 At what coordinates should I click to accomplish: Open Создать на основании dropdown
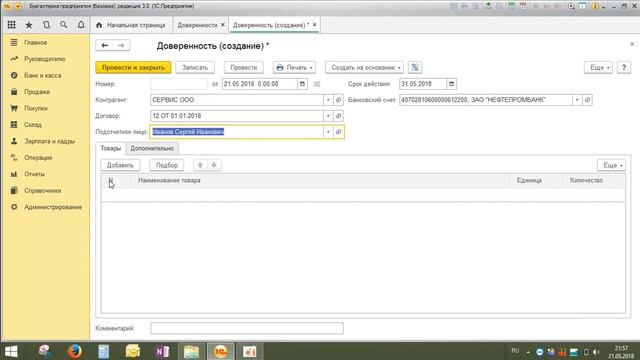(x=364, y=67)
